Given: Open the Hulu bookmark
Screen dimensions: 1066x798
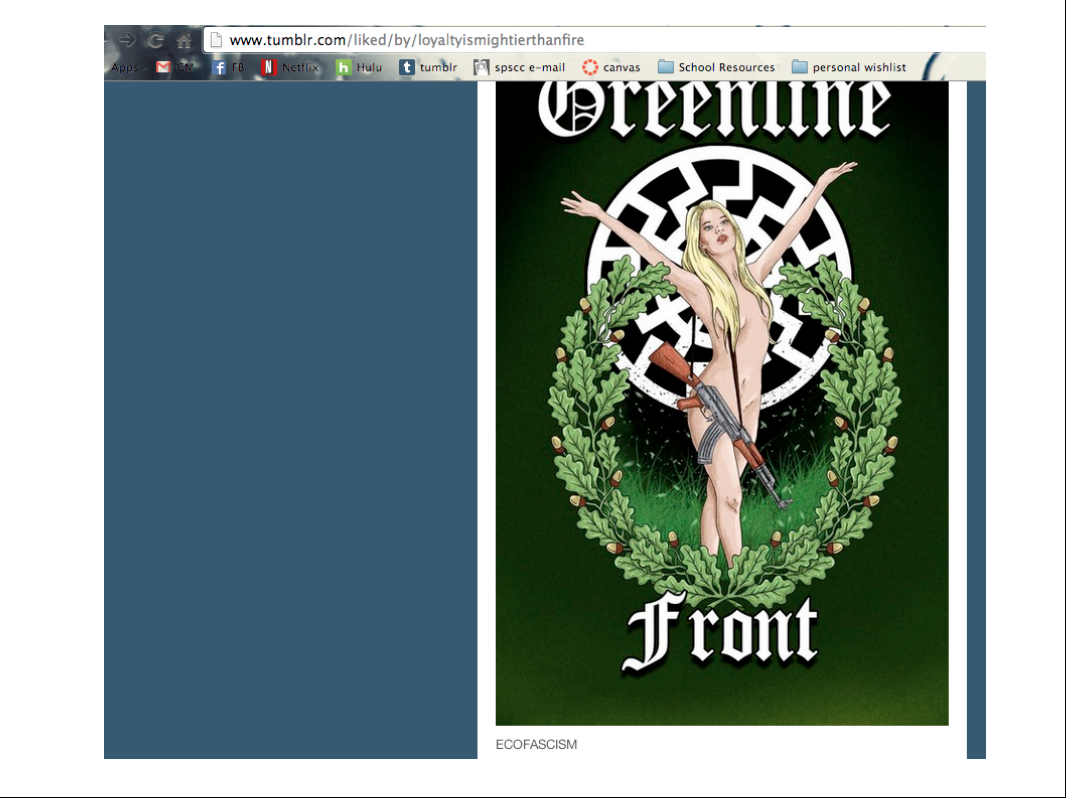Looking at the screenshot, I should [x=359, y=67].
